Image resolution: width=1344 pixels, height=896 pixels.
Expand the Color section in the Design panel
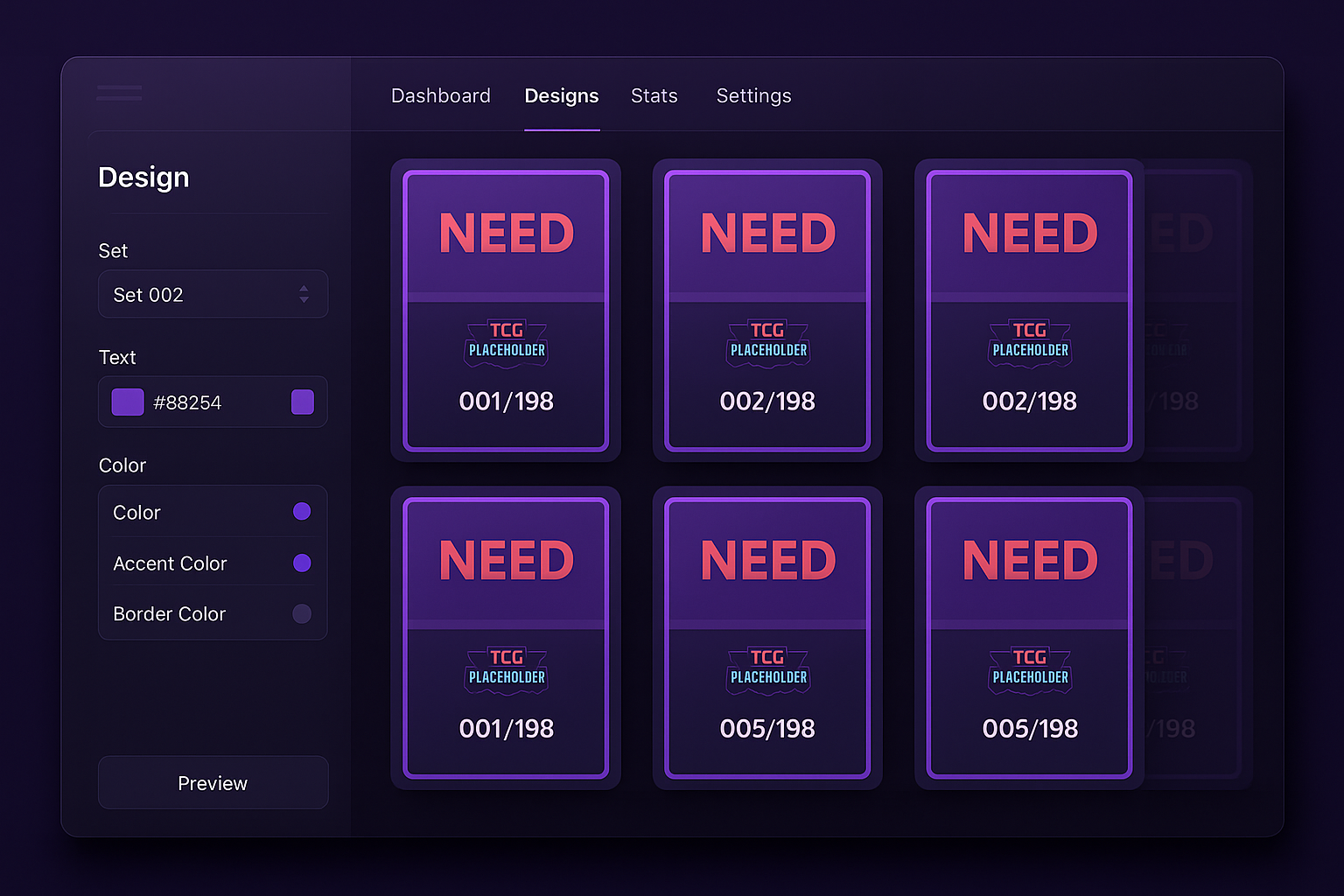[x=122, y=465]
